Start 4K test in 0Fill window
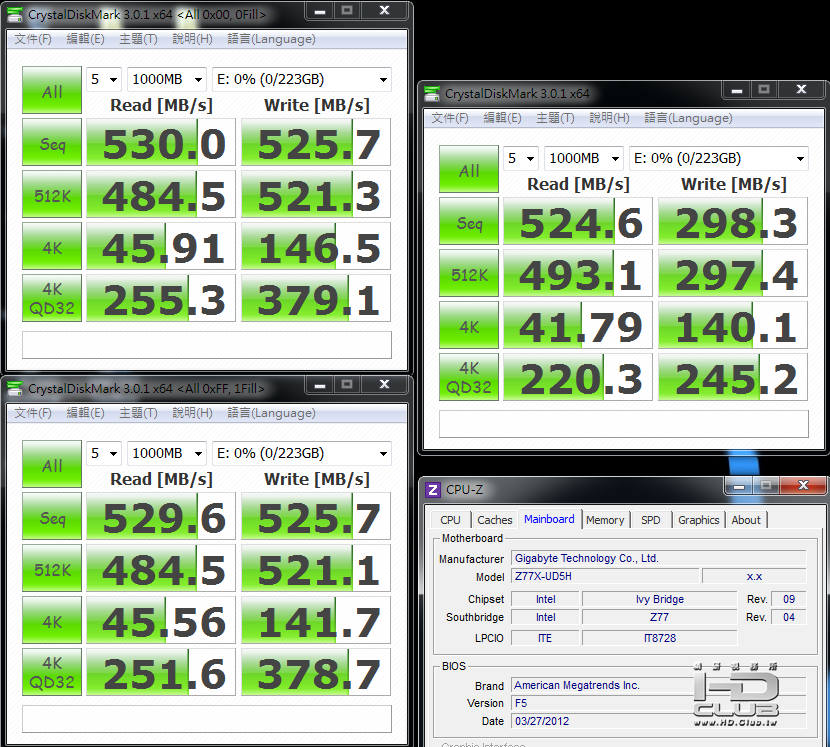This screenshot has width=830, height=747. click(52, 246)
